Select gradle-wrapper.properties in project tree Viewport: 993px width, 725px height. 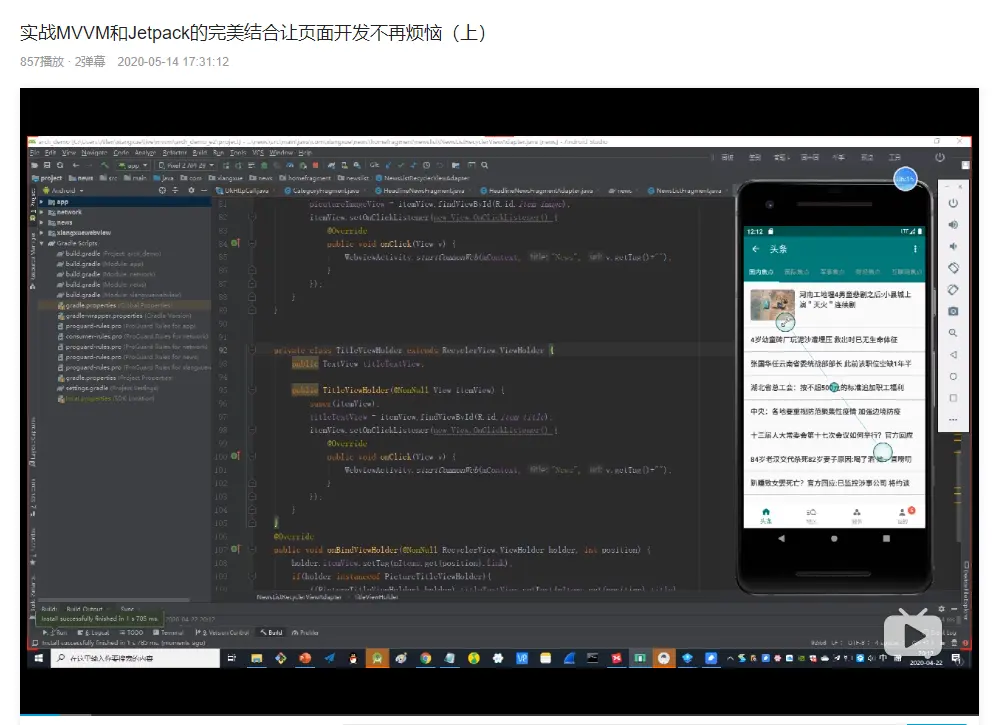coord(124,316)
